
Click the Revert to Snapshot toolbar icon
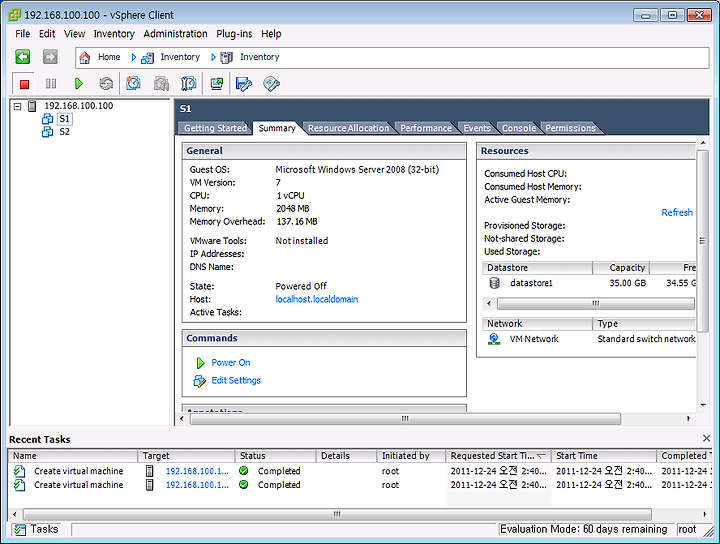click(x=161, y=84)
